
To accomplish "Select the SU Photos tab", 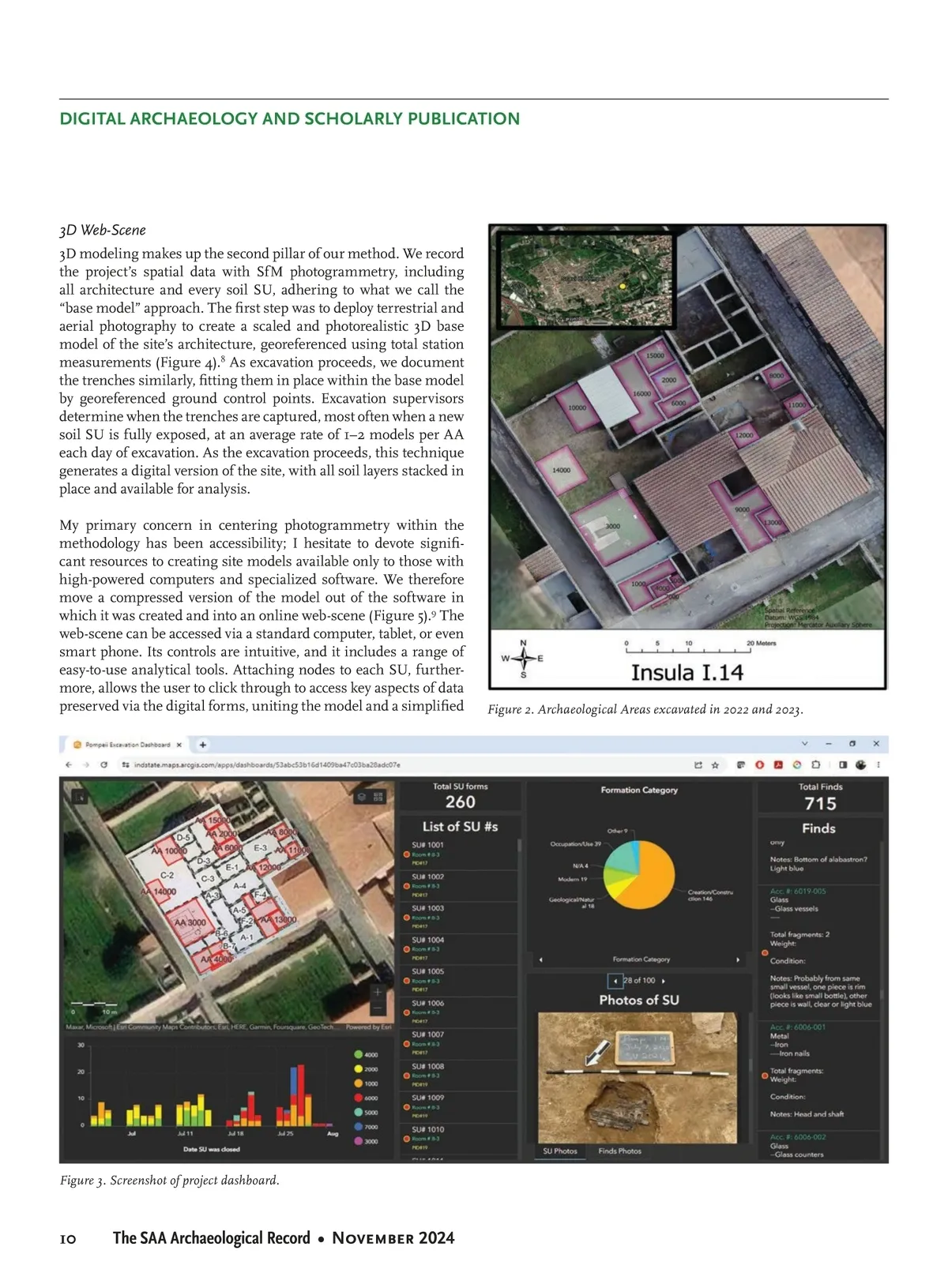I will click(560, 1151).
